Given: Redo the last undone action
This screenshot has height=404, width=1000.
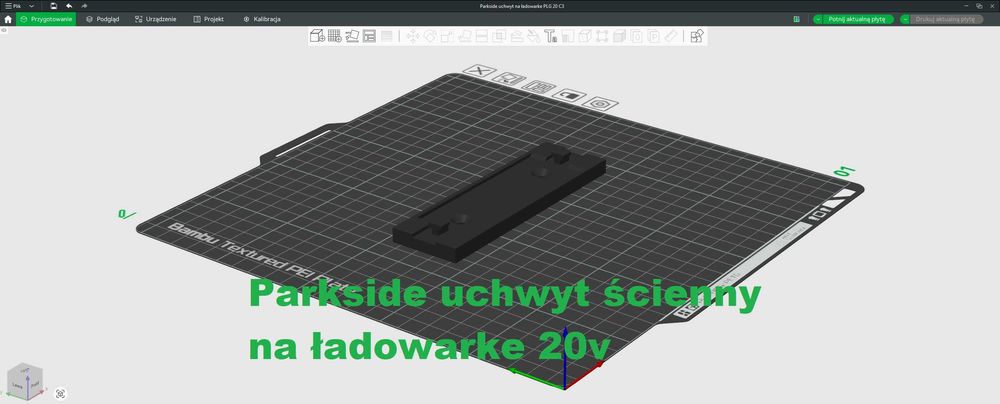Looking at the screenshot, I should [x=84, y=6].
